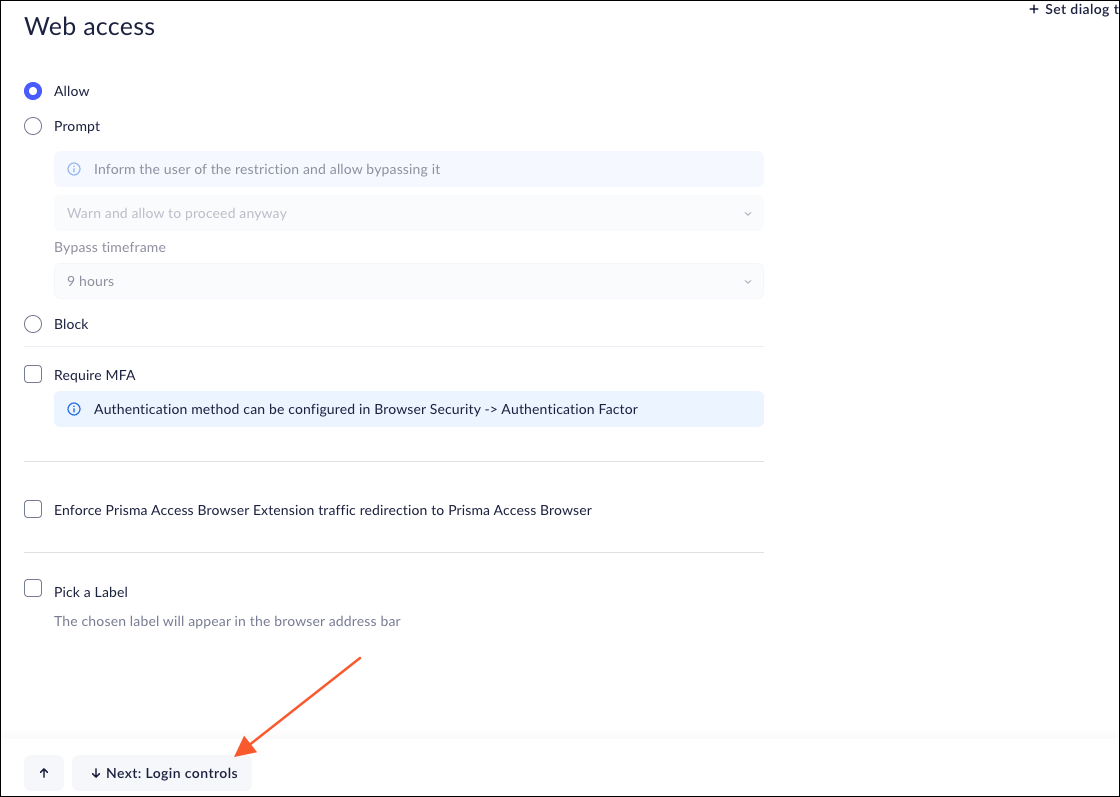Check the Pick a Label box
This screenshot has height=797, width=1120.
pos(33,591)
